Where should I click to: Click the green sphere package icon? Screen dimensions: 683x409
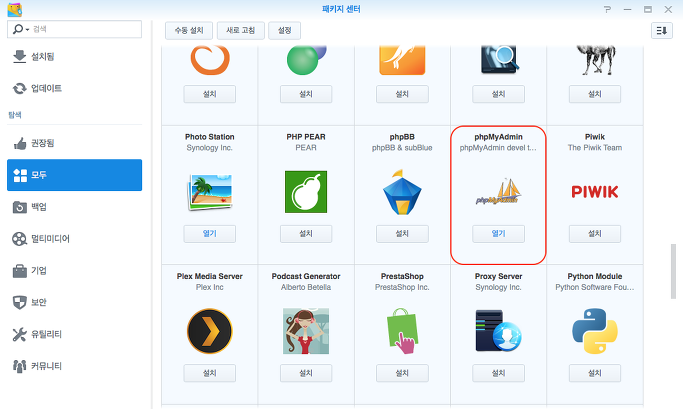click(x=306, y=60)
